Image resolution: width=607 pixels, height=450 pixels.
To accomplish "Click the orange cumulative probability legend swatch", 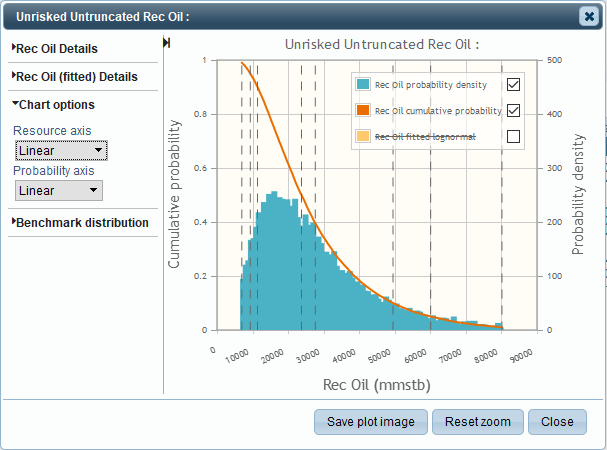I will 364,111.
